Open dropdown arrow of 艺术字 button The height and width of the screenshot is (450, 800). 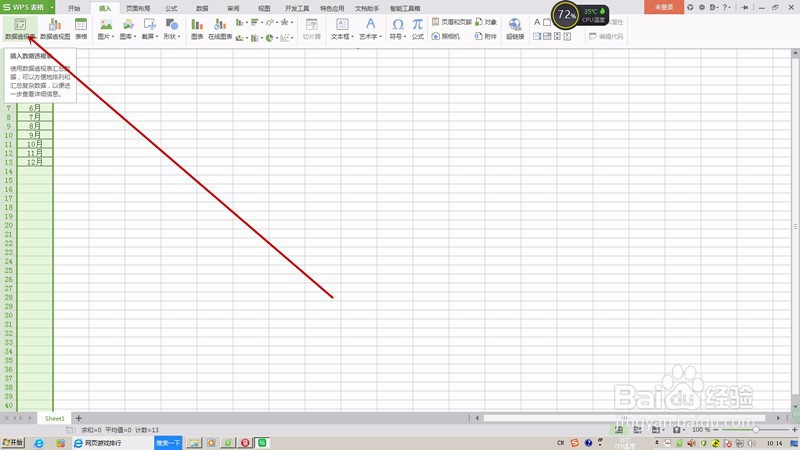pyautogui.click(x=380, y=37)
